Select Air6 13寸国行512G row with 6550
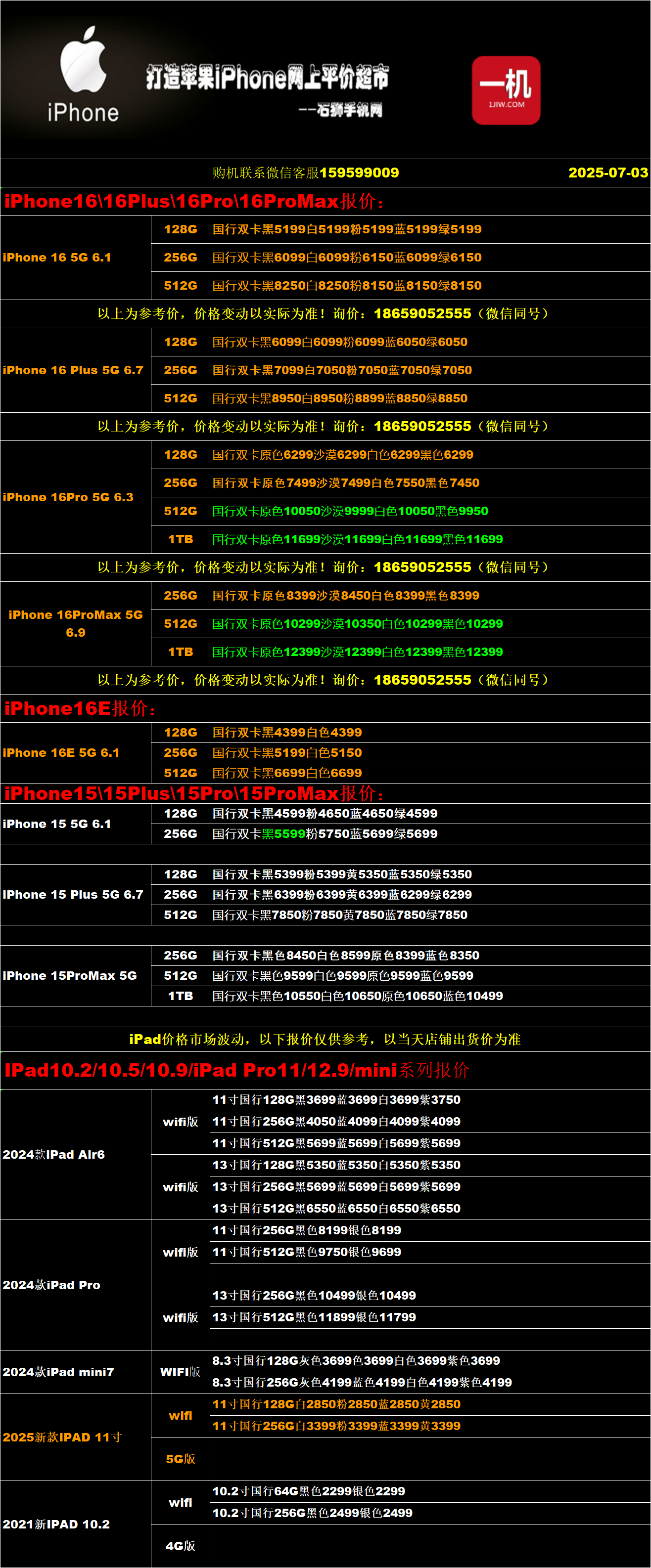The height and width of the screenshot is (1568, 651). [x=430, y=1208]
